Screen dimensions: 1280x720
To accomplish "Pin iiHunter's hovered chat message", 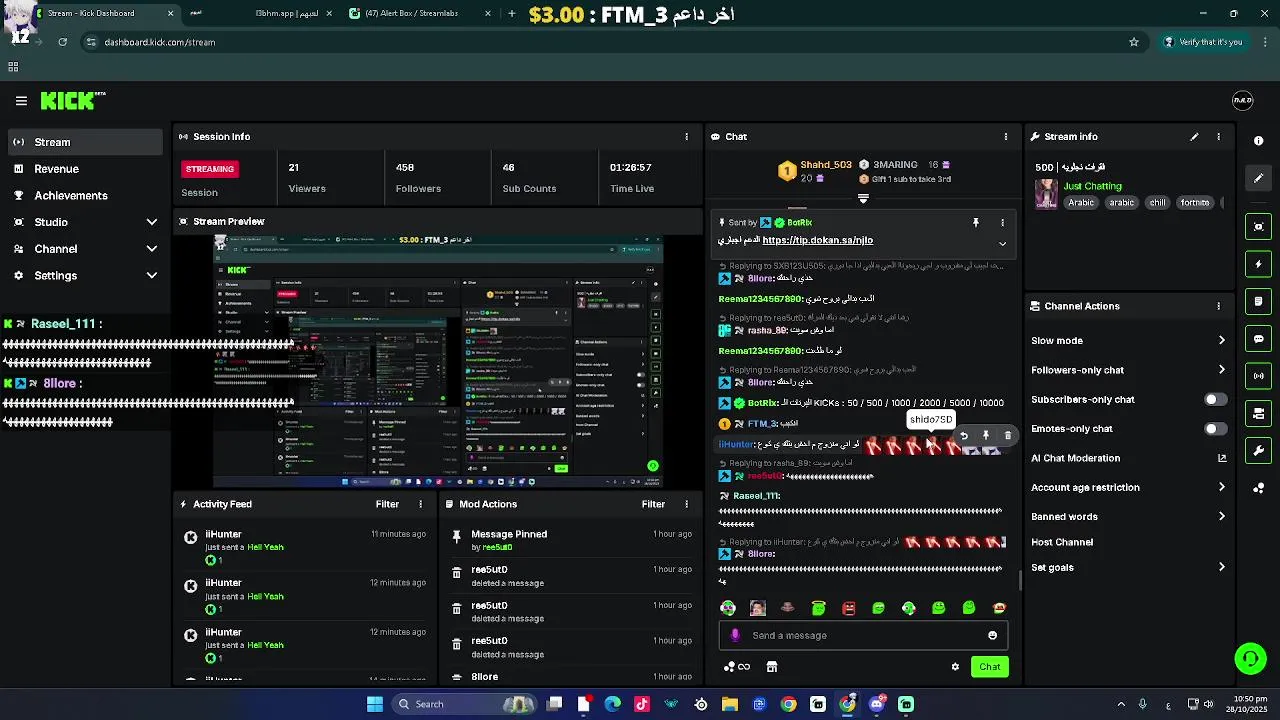I will [x=986, y=436].
